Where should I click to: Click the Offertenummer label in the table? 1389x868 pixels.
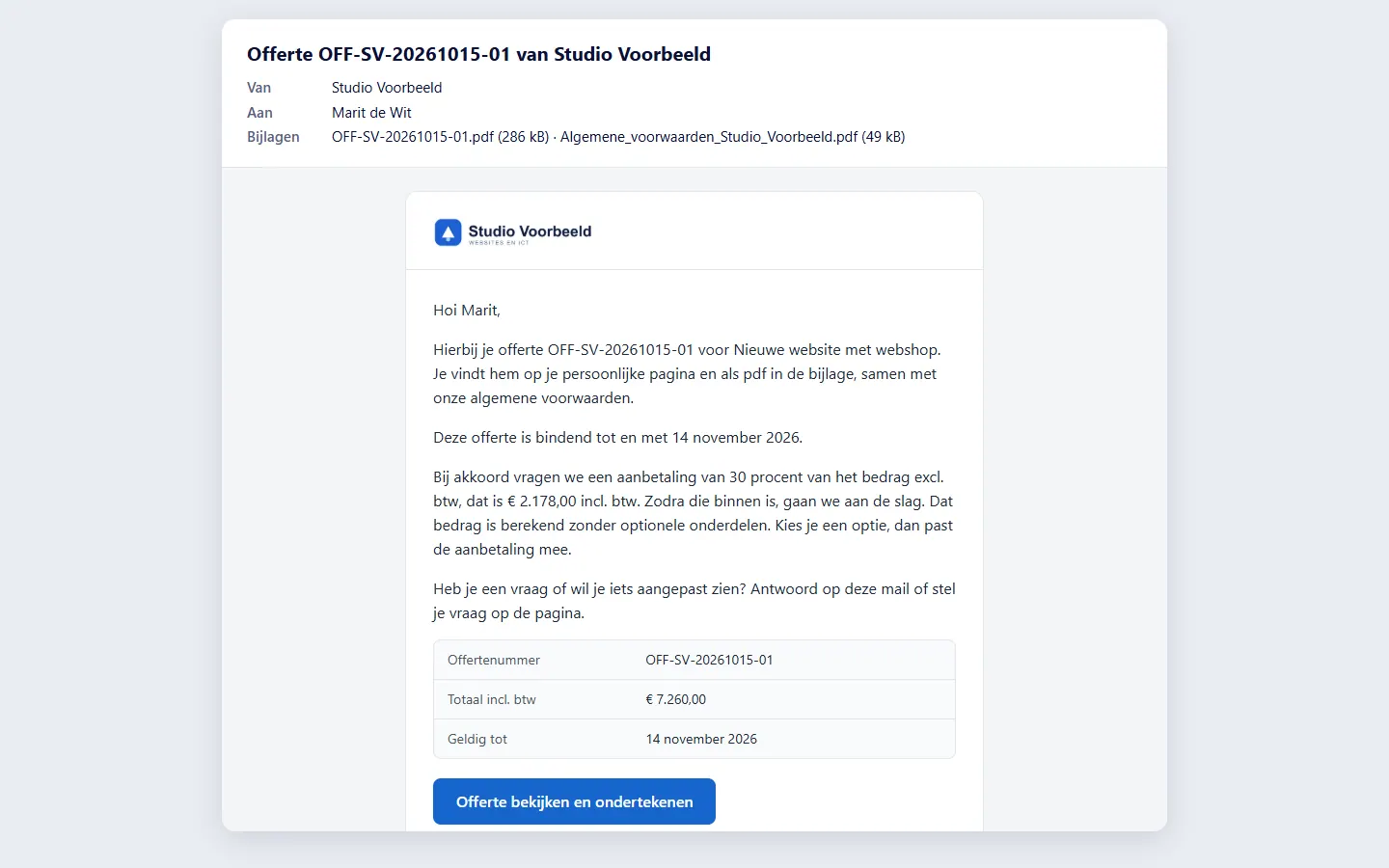click(494, 661)
